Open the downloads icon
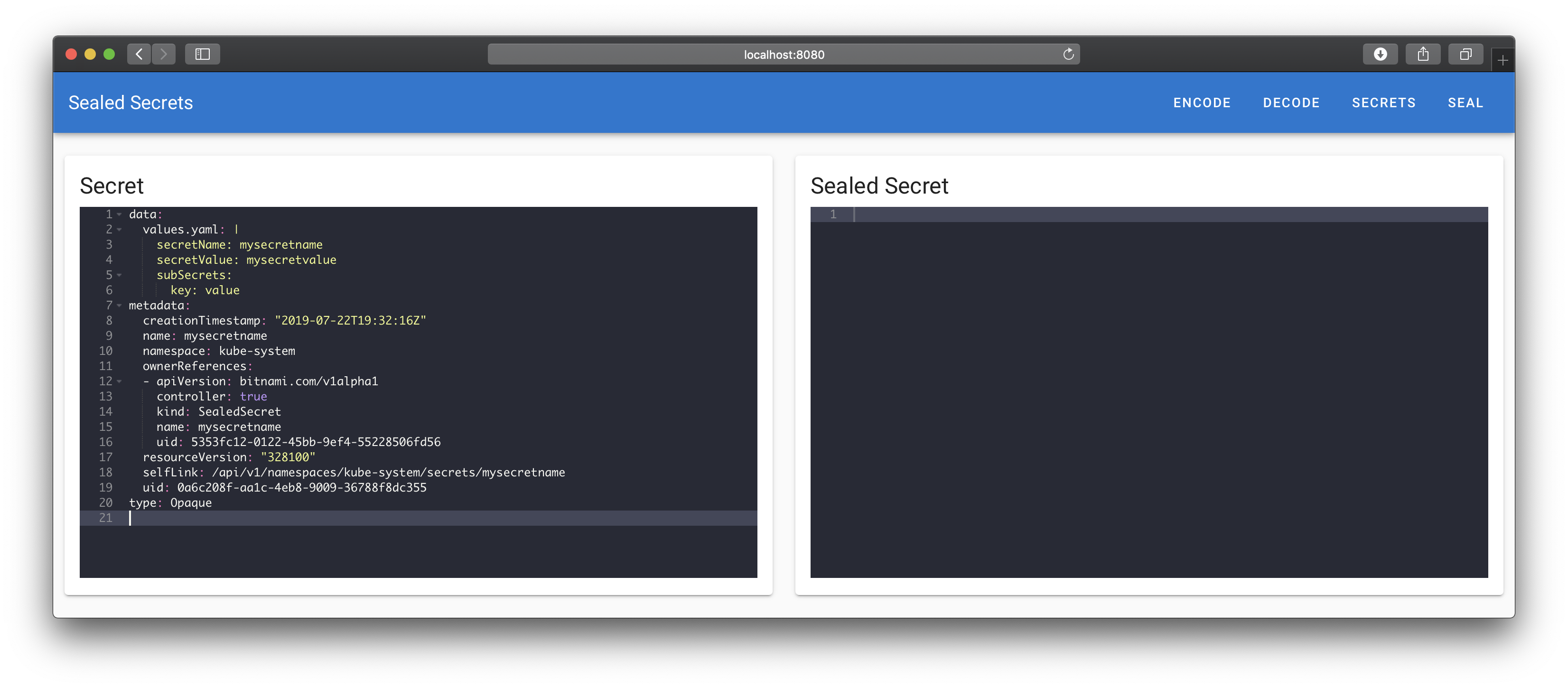Screen dimensions: 1568x688 [1380, 54]
